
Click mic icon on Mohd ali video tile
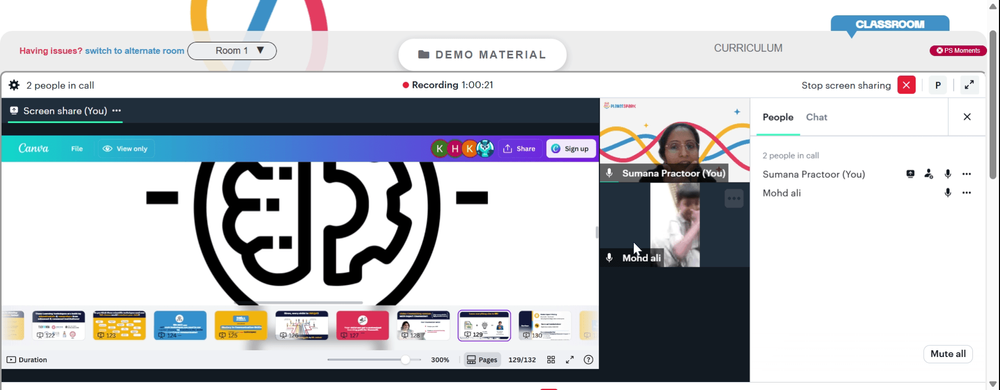(x=609, y=257)
